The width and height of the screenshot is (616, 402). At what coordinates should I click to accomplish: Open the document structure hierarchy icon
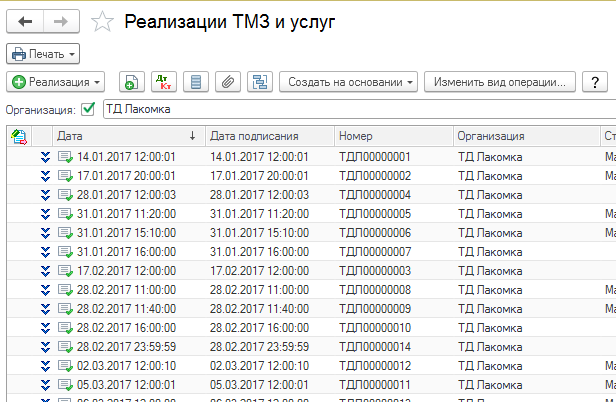tap(261, 81)
